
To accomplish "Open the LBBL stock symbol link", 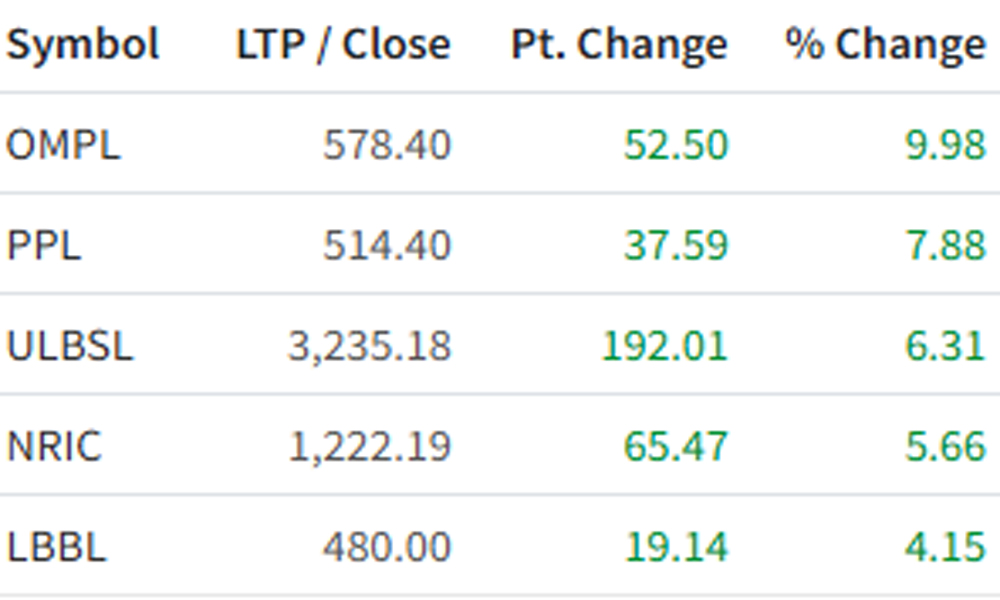I will pyautogui.click(x=56, y=546).
